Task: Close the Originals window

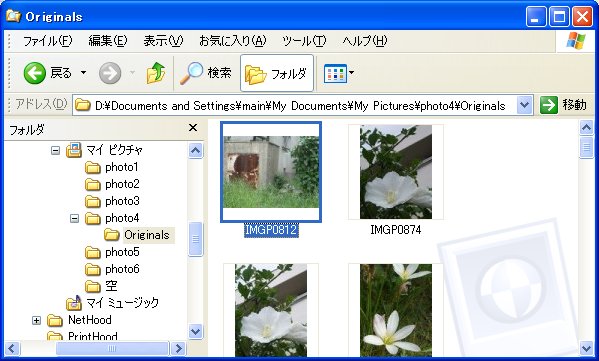Action: 582,17
